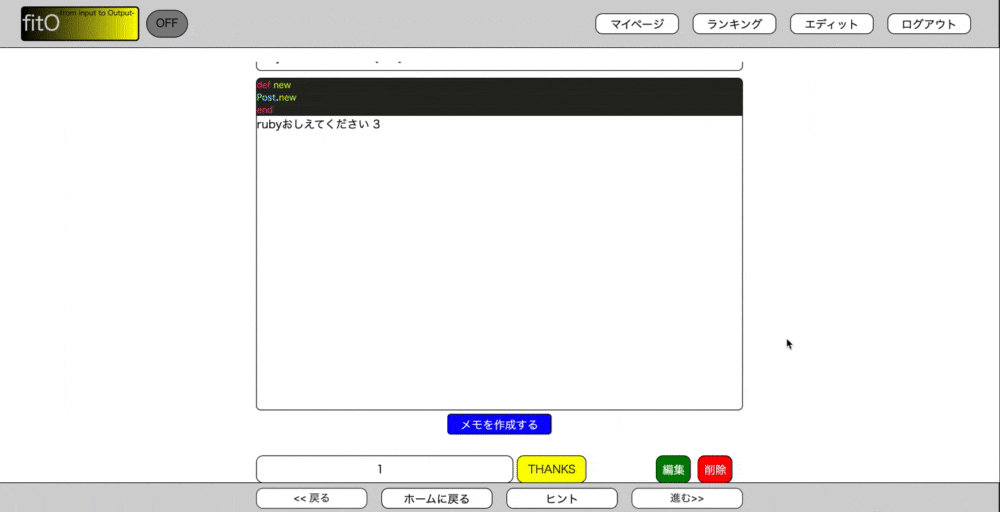Click the code line 'end'

(x=265, y=110)
